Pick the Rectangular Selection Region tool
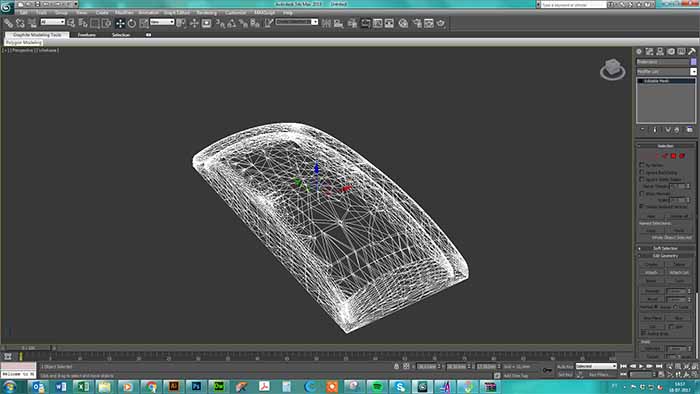700x394 pixels. coord(95,23)
